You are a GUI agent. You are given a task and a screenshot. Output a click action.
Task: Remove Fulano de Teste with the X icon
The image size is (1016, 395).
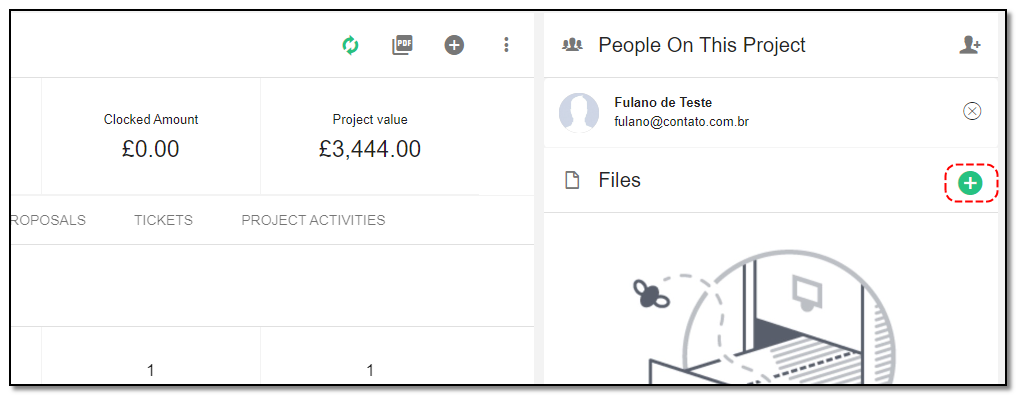point(972,111)
